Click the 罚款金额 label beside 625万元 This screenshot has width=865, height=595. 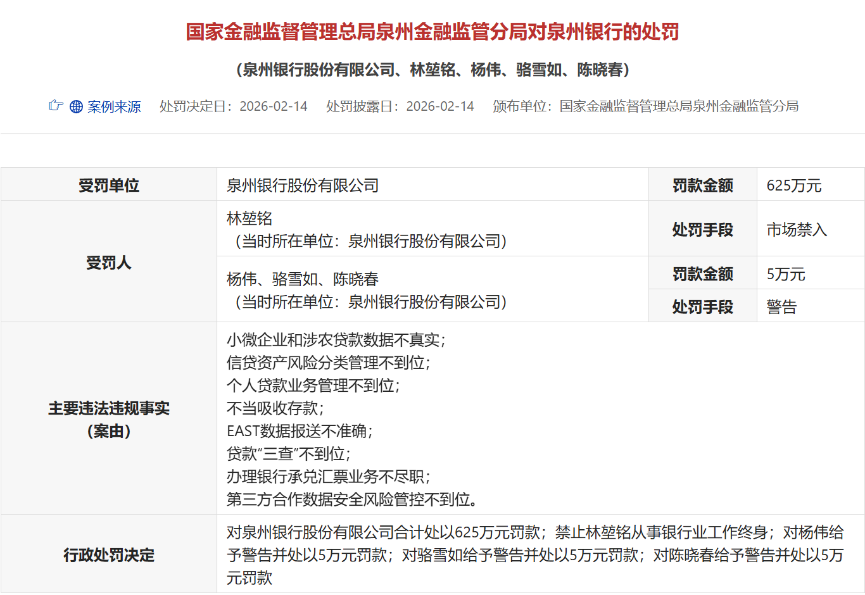703,185
